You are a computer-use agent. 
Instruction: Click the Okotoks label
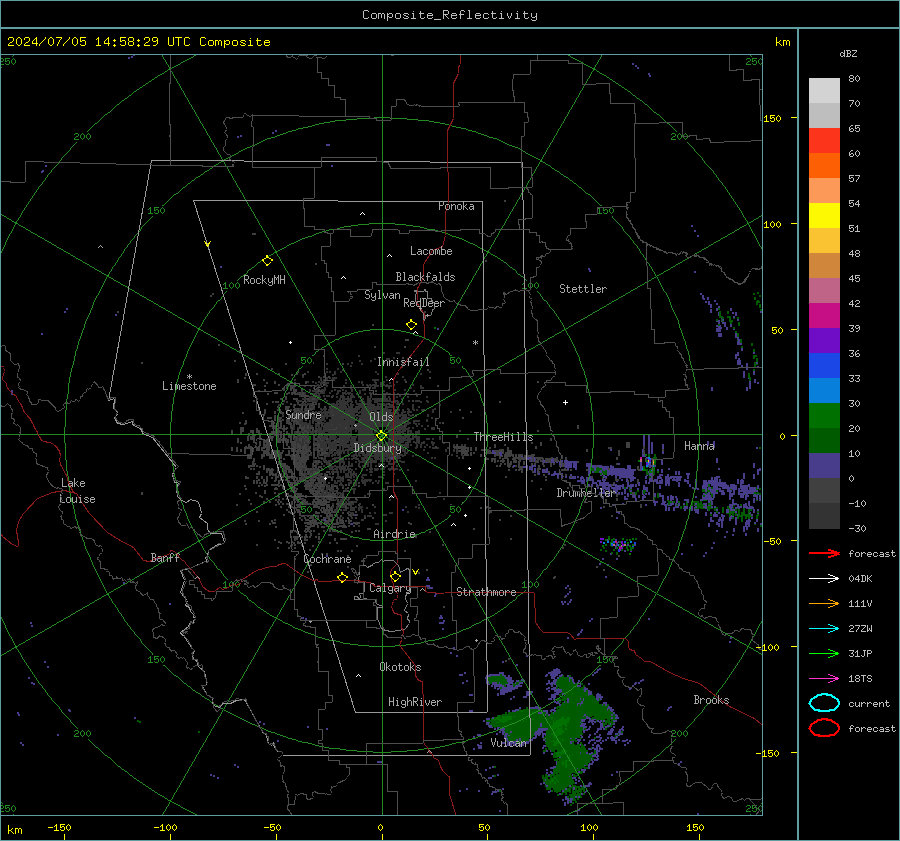tap(400, 667)
